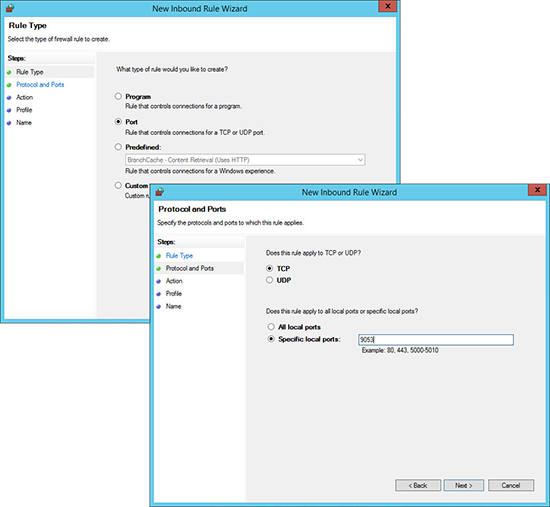This screenshot has height=507, width=550.
Task: Select the Custom rule radio button
Action: tap(118, 185)
